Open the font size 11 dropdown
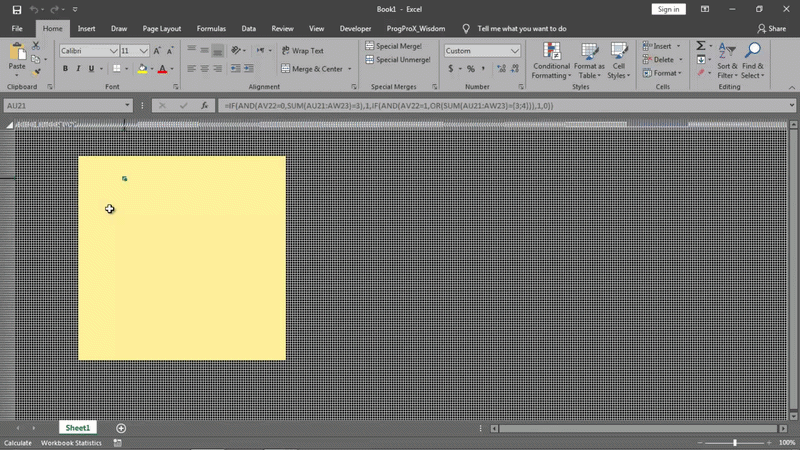This screenshot has height=450, width=800. pos(144,51)
